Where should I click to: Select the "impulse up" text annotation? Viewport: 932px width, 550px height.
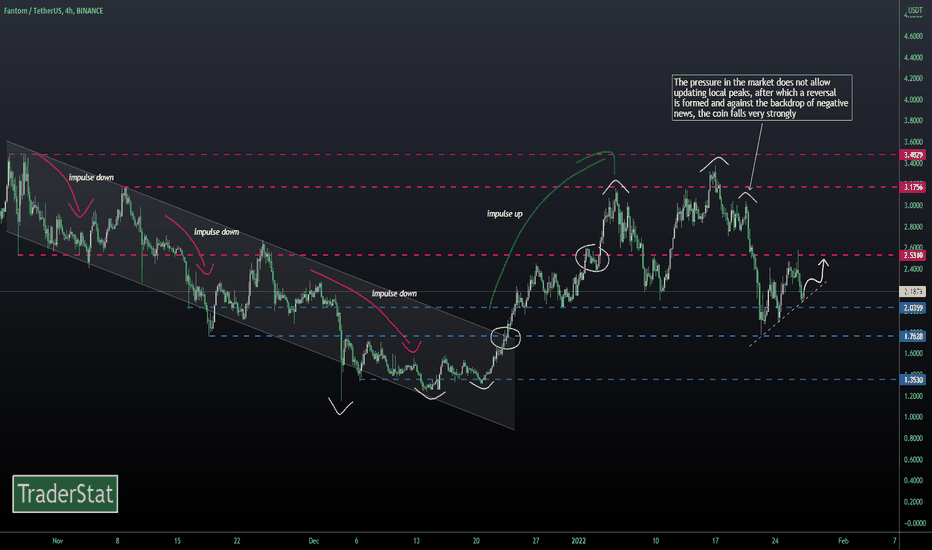(x=505, y=213)
